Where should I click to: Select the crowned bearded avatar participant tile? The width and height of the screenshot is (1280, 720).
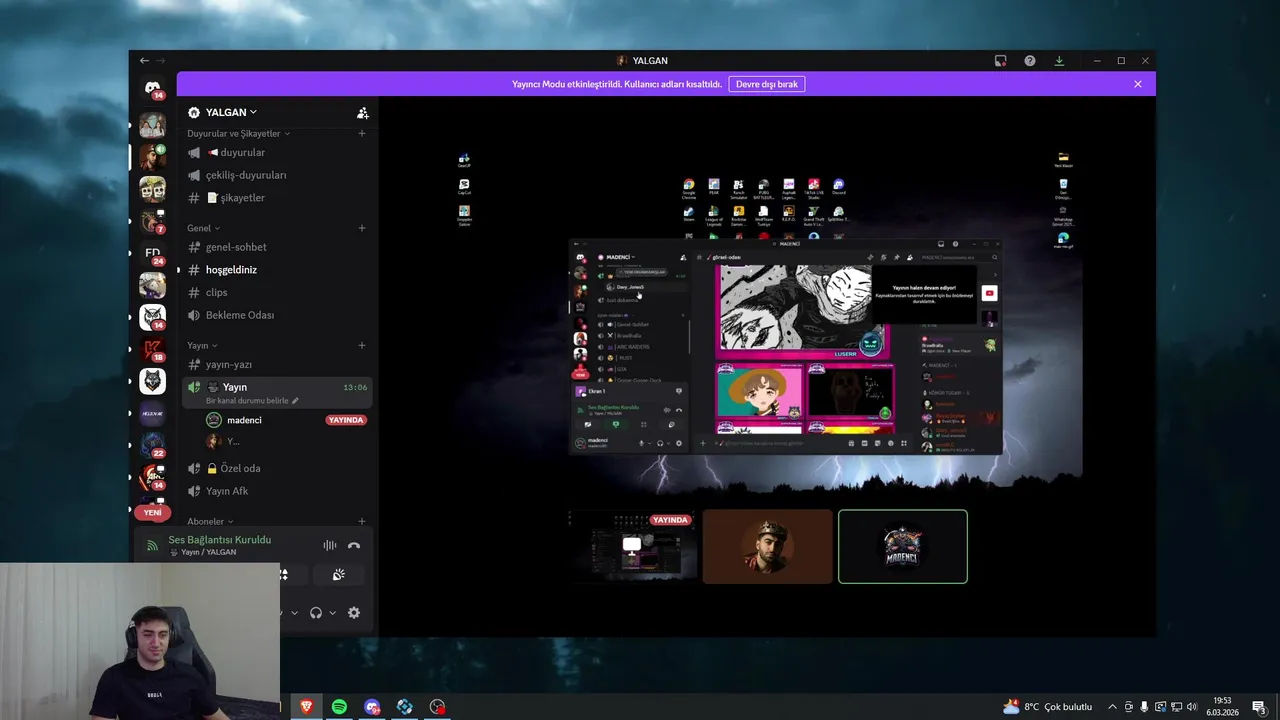tap(768, 546)
